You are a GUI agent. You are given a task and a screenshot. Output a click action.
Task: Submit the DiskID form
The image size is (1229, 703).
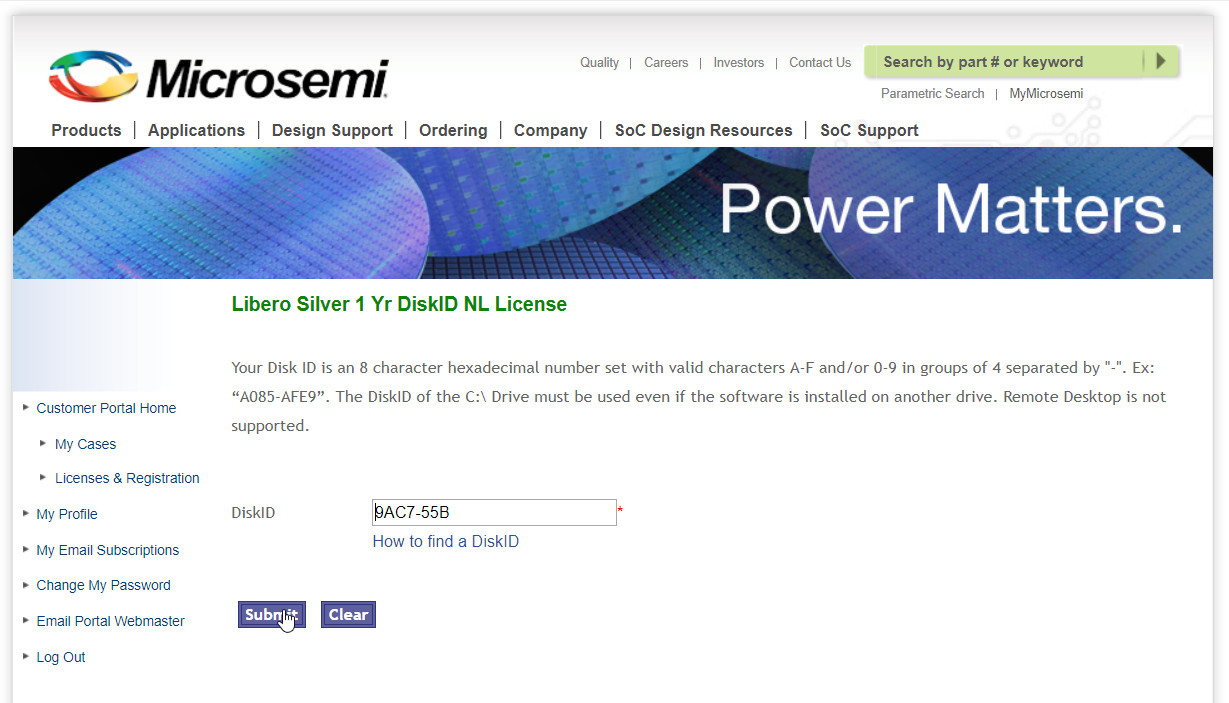point(271,615)
